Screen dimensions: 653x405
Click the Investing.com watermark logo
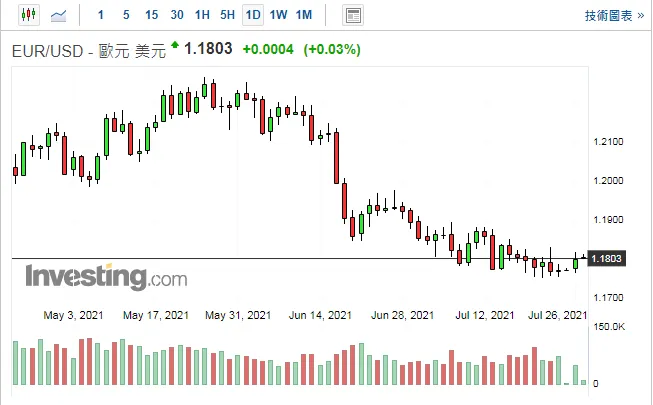pyautogui.click(x=107, y=277)
